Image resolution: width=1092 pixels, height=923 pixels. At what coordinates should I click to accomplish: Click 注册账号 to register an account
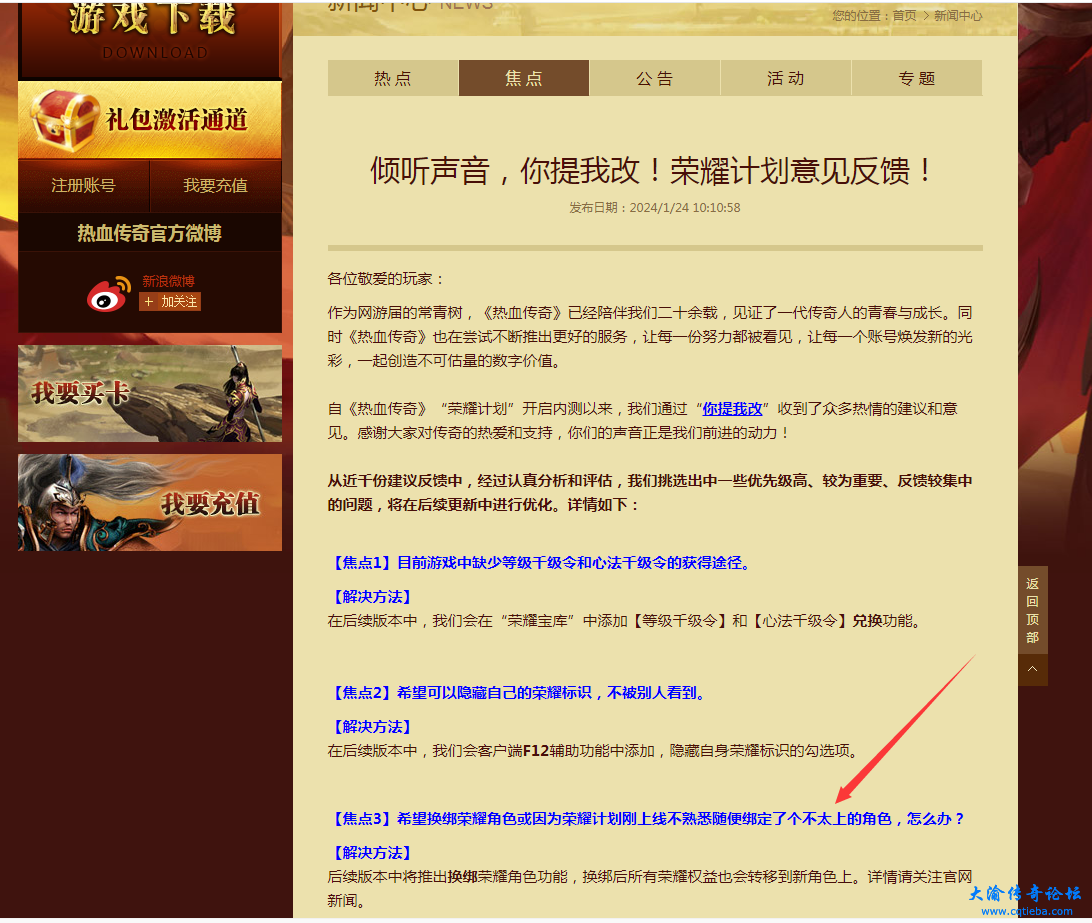(x=84, y=185)
